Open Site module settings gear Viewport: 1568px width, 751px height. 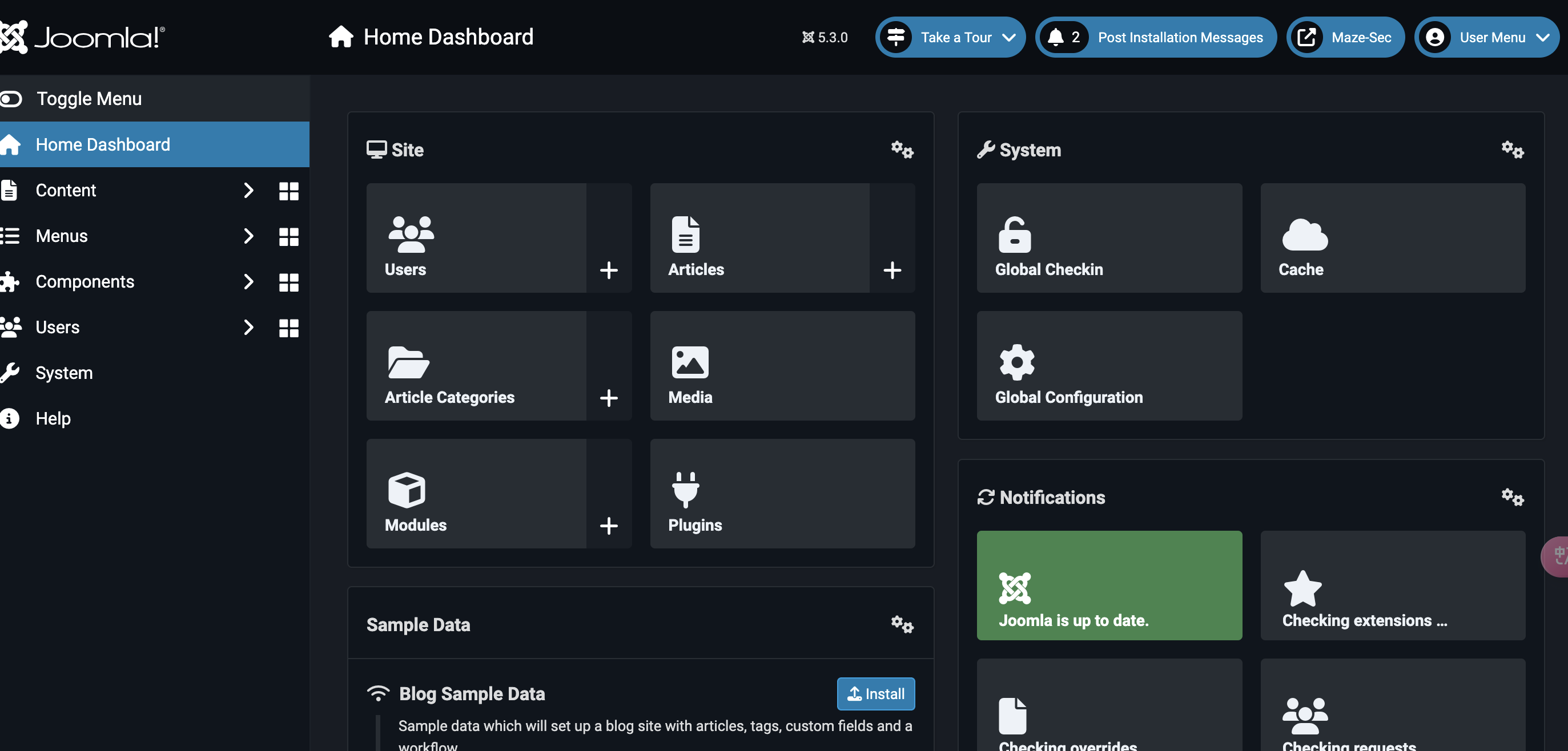(902, 150)
